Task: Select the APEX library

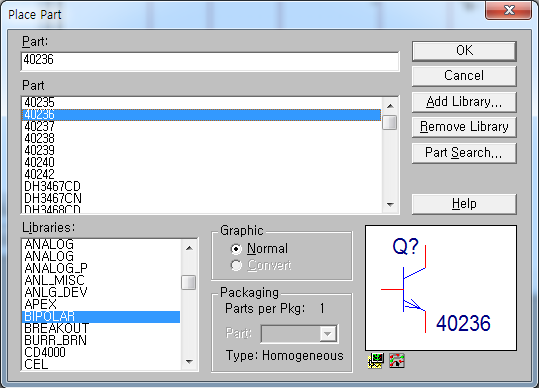Action: point(101,304)
